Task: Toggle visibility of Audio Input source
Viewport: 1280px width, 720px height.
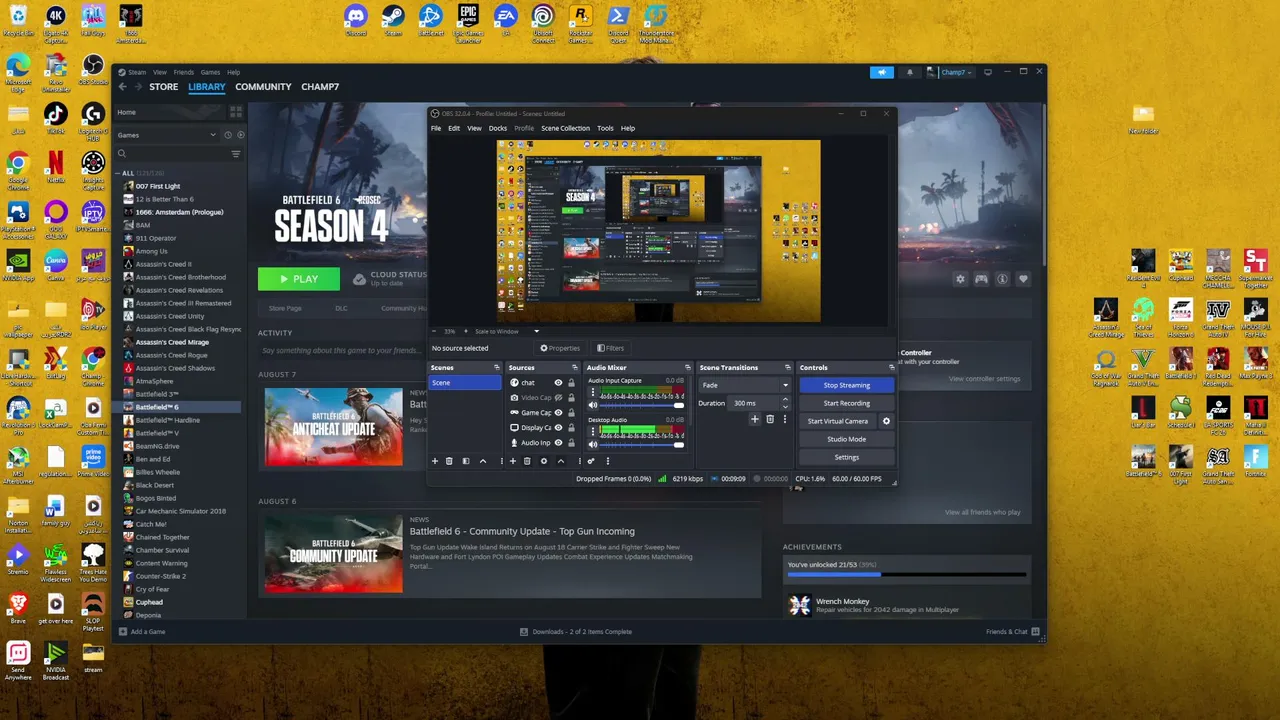Action: [559, 443]
